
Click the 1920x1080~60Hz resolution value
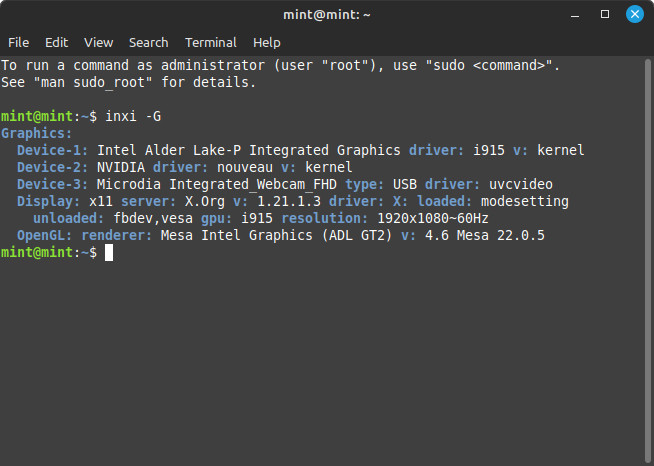pos(433,218)
